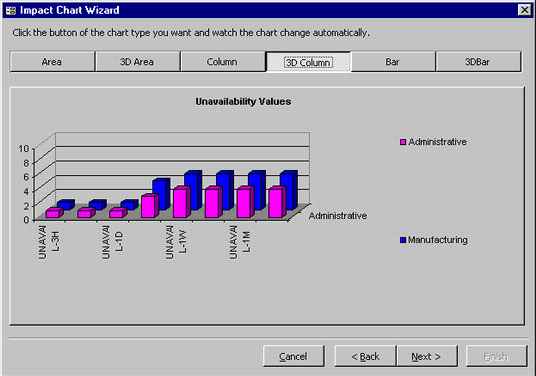Click the disabled Finish button
Image resolution: width=536 pixels, height=376 pixels.
(x=496, y=356)
